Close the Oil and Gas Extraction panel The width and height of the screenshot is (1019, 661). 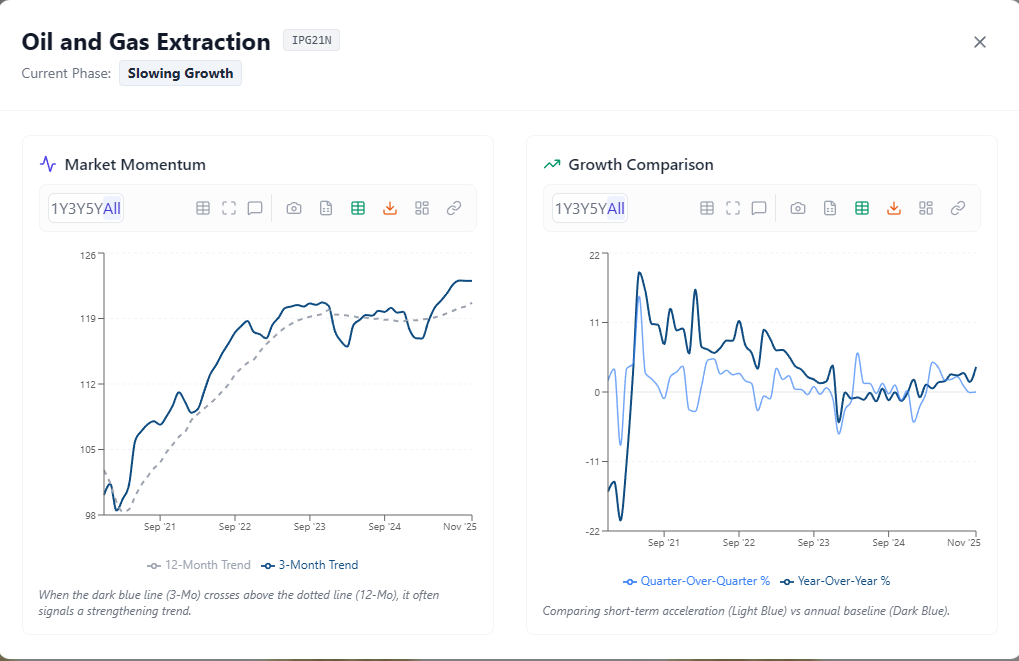pos(979,42)
